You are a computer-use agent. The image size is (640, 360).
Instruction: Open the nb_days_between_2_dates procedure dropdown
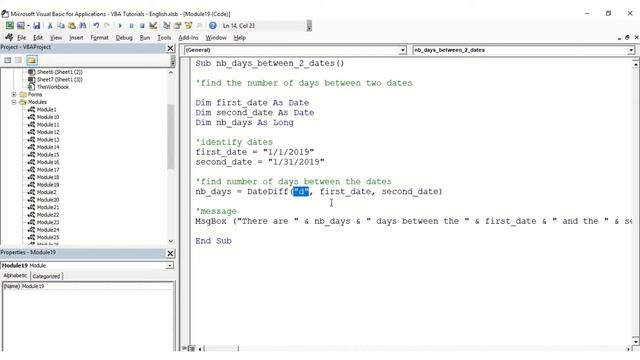pos(631,50)
